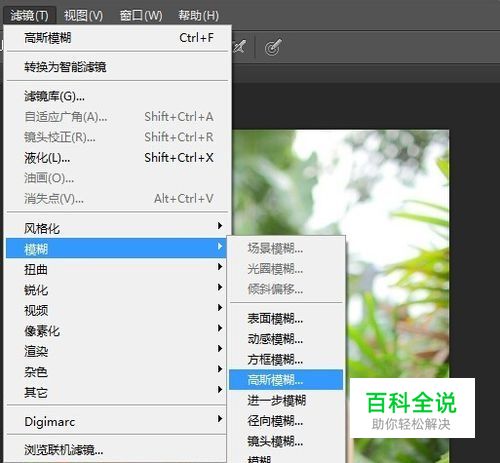500x463 pixels.
Task: Expand the 风格化 submenu
Action: click(x=117, y=228)
